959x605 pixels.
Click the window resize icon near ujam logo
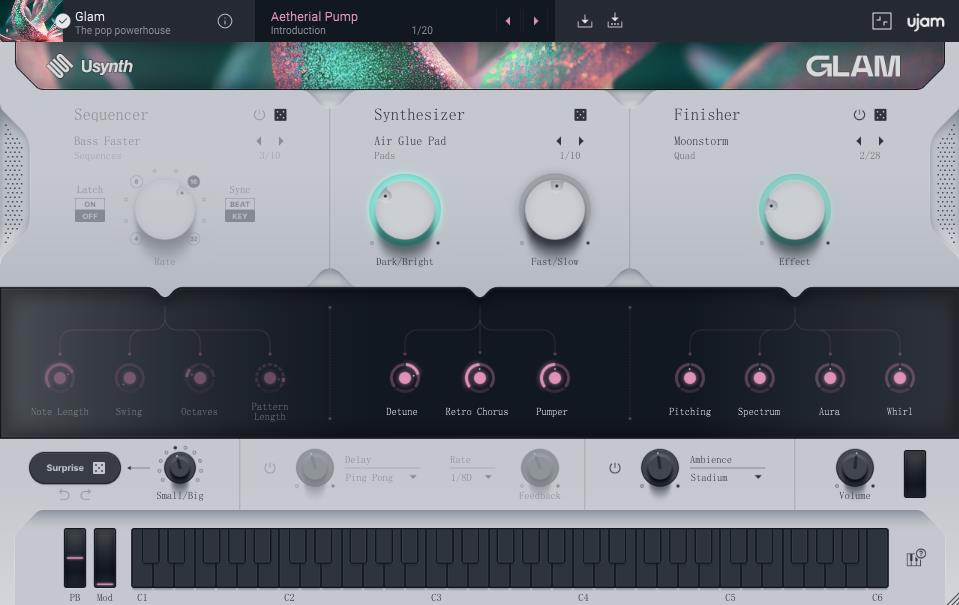point(881,21)
